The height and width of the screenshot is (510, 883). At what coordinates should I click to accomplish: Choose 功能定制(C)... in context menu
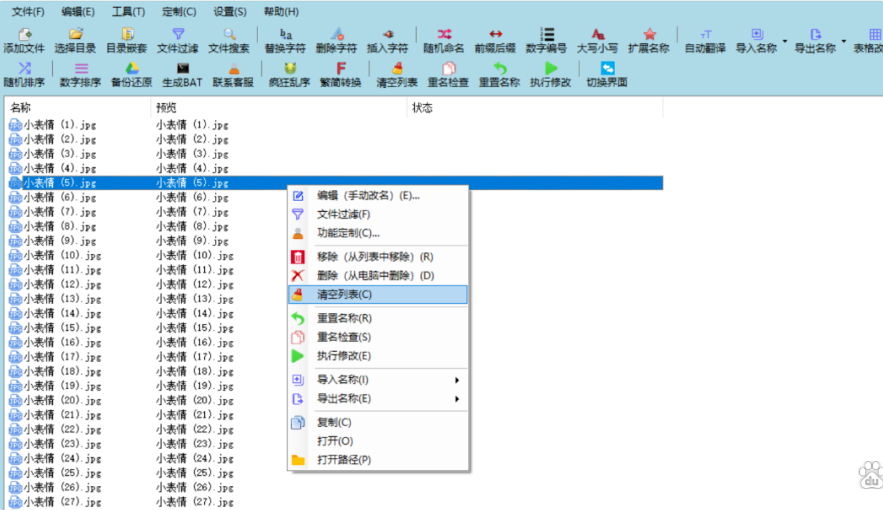378,232
